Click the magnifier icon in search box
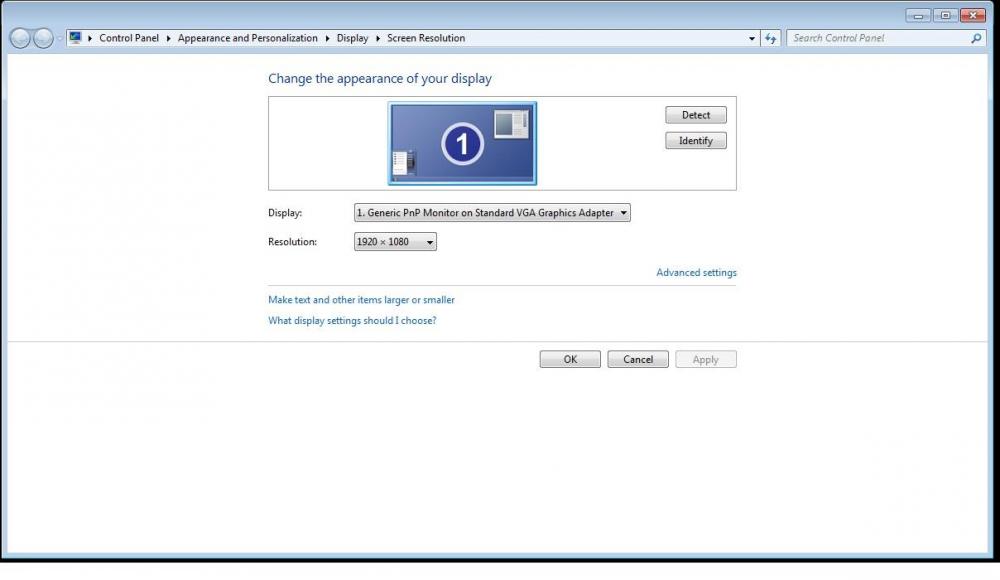The image size is (1000, 580). point(976,38)
